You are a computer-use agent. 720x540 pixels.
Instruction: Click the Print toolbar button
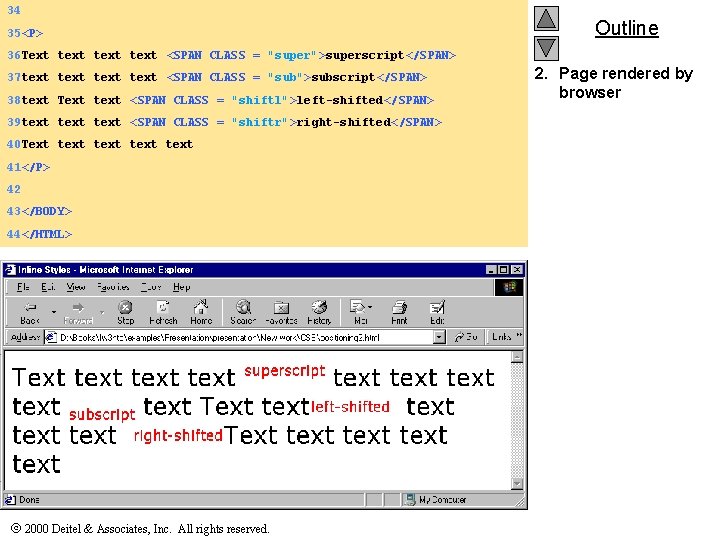tap(399, 313)
